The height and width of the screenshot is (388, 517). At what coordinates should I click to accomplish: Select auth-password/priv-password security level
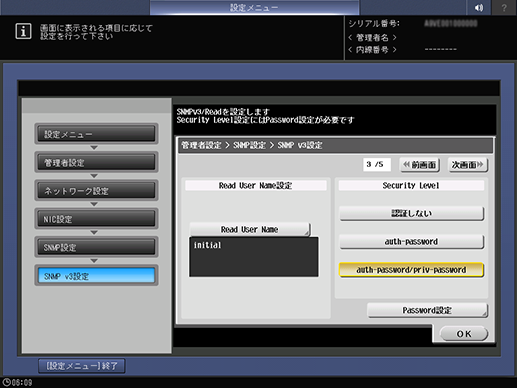(x=411, y=270)
